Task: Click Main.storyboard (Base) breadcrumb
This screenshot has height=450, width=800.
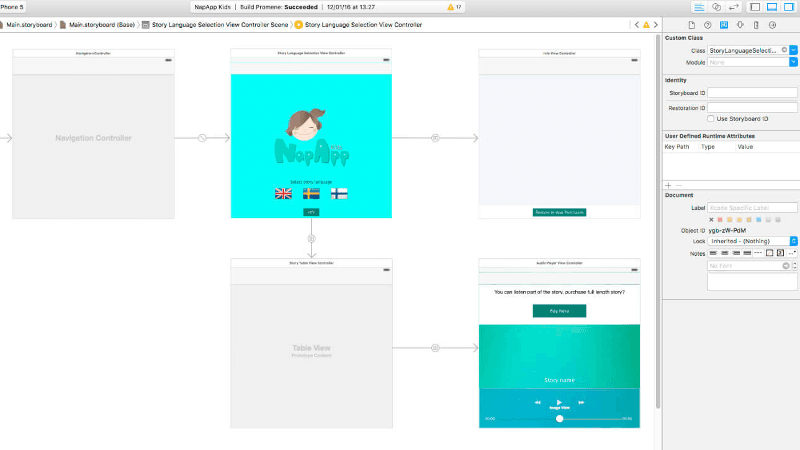Action: click(x=102, y=24)
